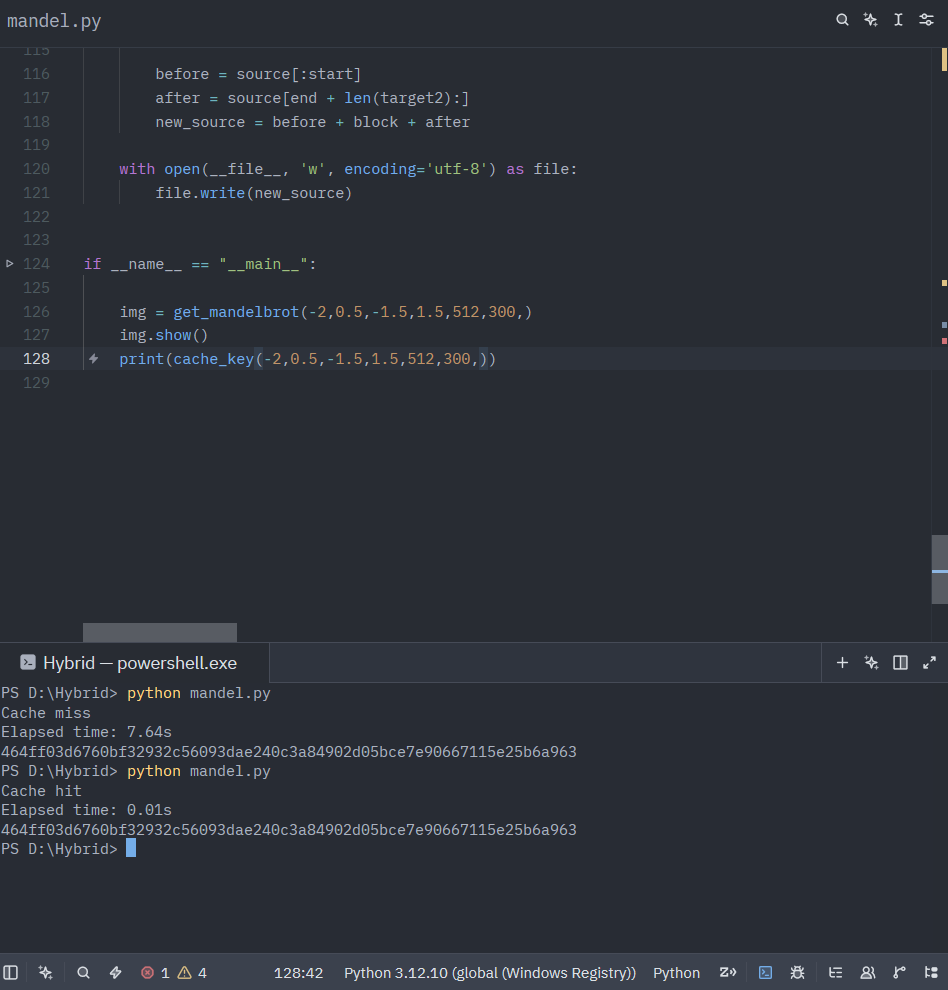This screenshot has width=948, height=990.
Task: Open debugger panel bug icon
Action: pos(798,972)
